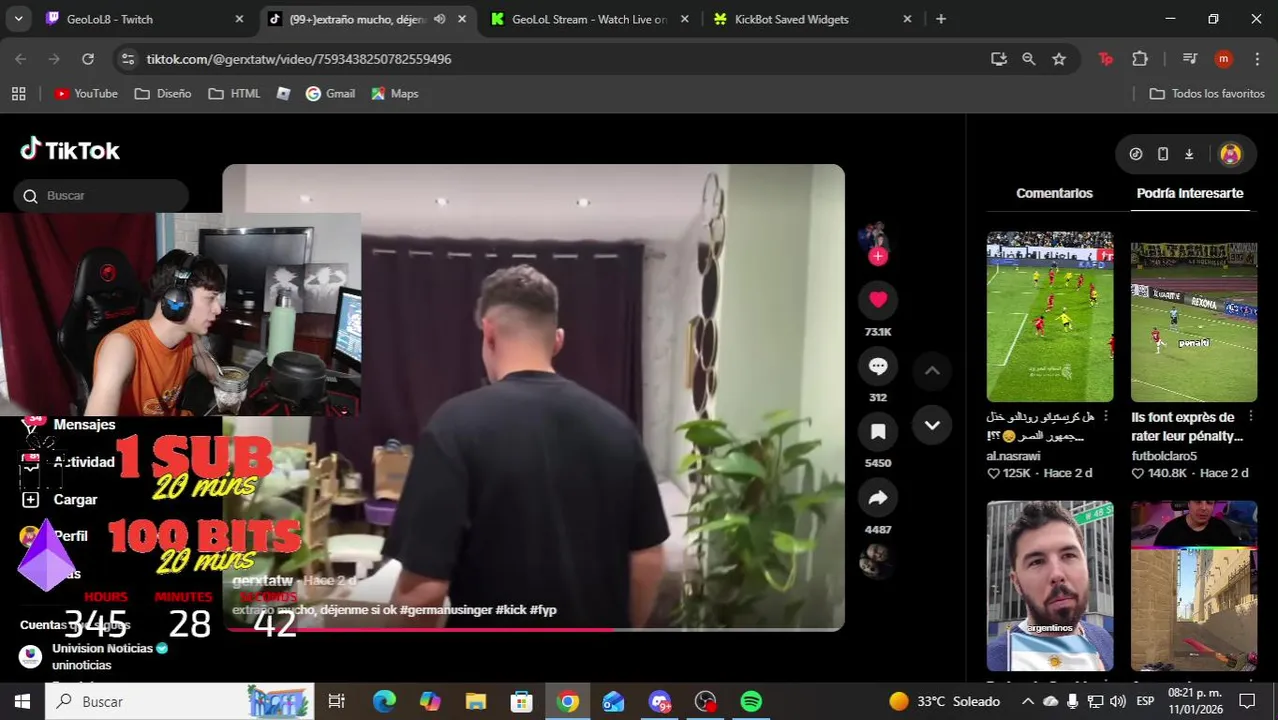View site information icon in address bar
1278x720 pixels.
pyautogui.click(x=127, y=59)
